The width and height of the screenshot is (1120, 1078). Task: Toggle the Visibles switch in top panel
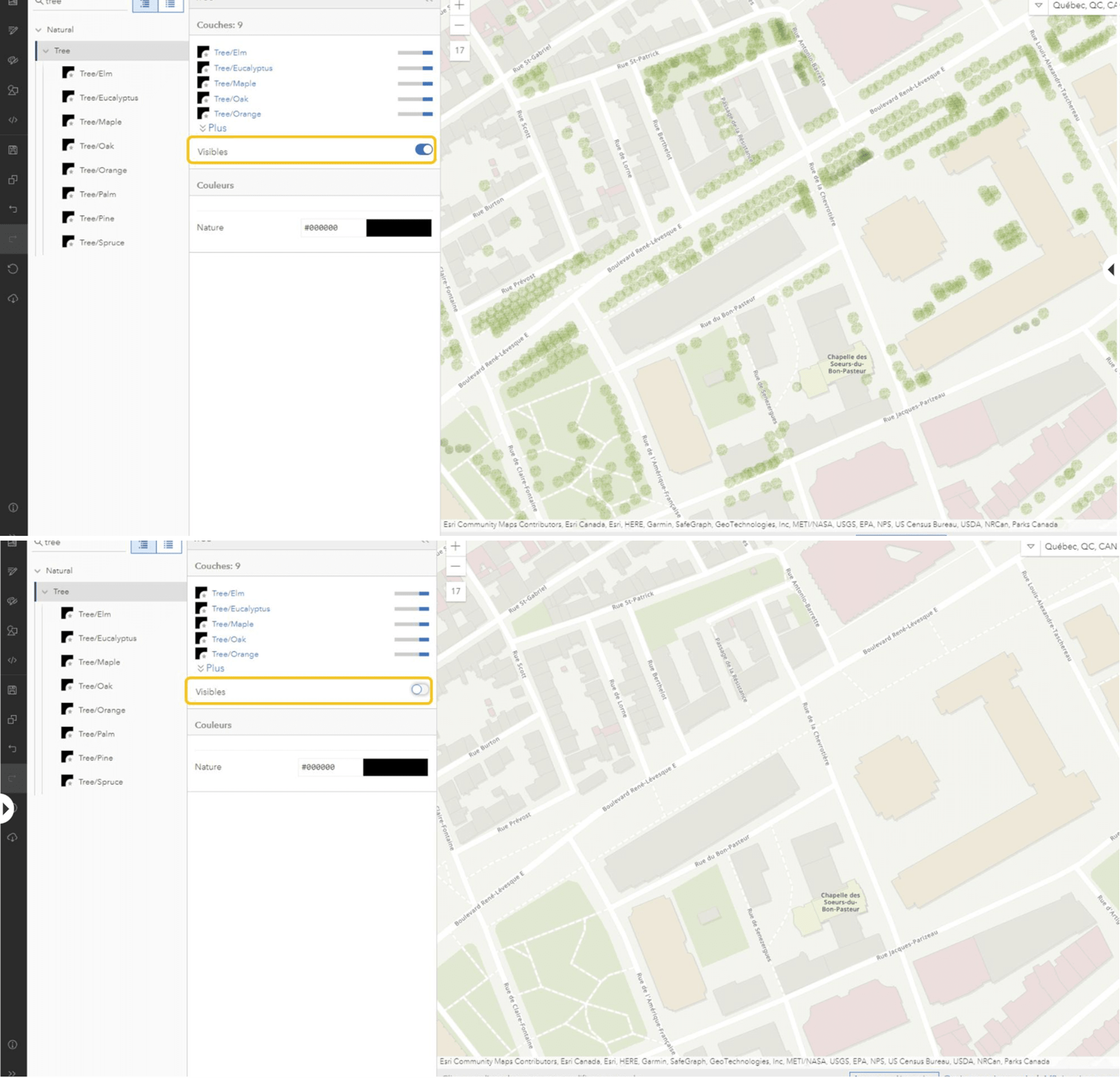coord(421,151)
